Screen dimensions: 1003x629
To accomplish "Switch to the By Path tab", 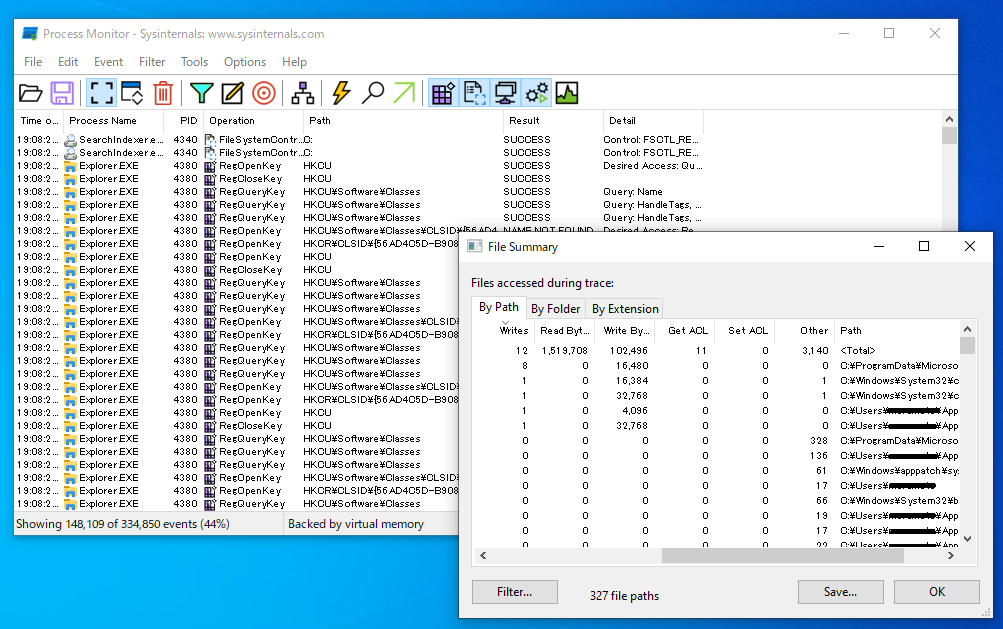I will pyautogui.click(x=499, y=307).
